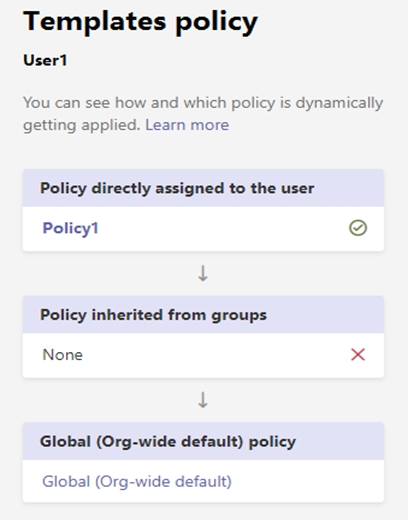
Task: Select the 'Policy directly assigned to the user' header
Action: click(x=203, y=188)
